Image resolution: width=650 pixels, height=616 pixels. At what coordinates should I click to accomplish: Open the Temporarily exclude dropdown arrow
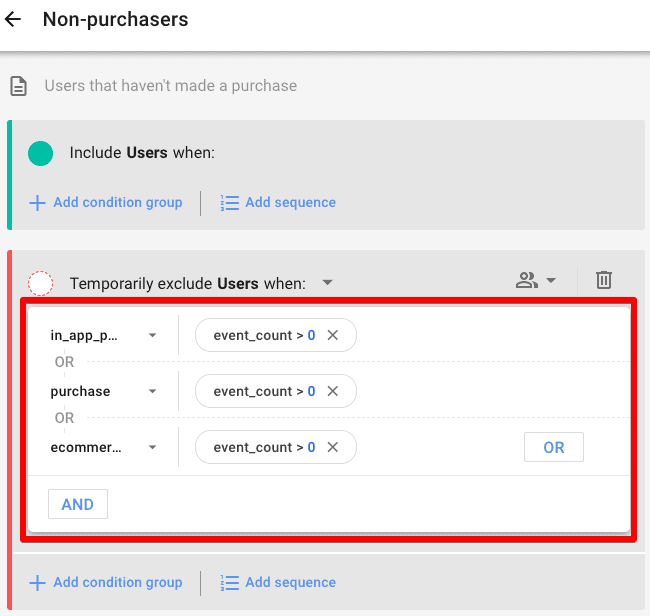tap(327, 283)
